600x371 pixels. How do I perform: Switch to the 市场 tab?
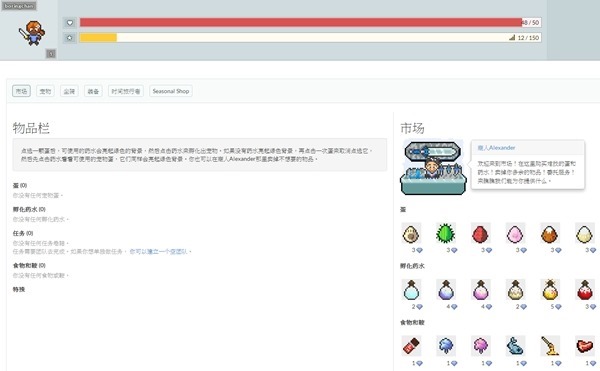pyautogui.click(x=21, y=91)
